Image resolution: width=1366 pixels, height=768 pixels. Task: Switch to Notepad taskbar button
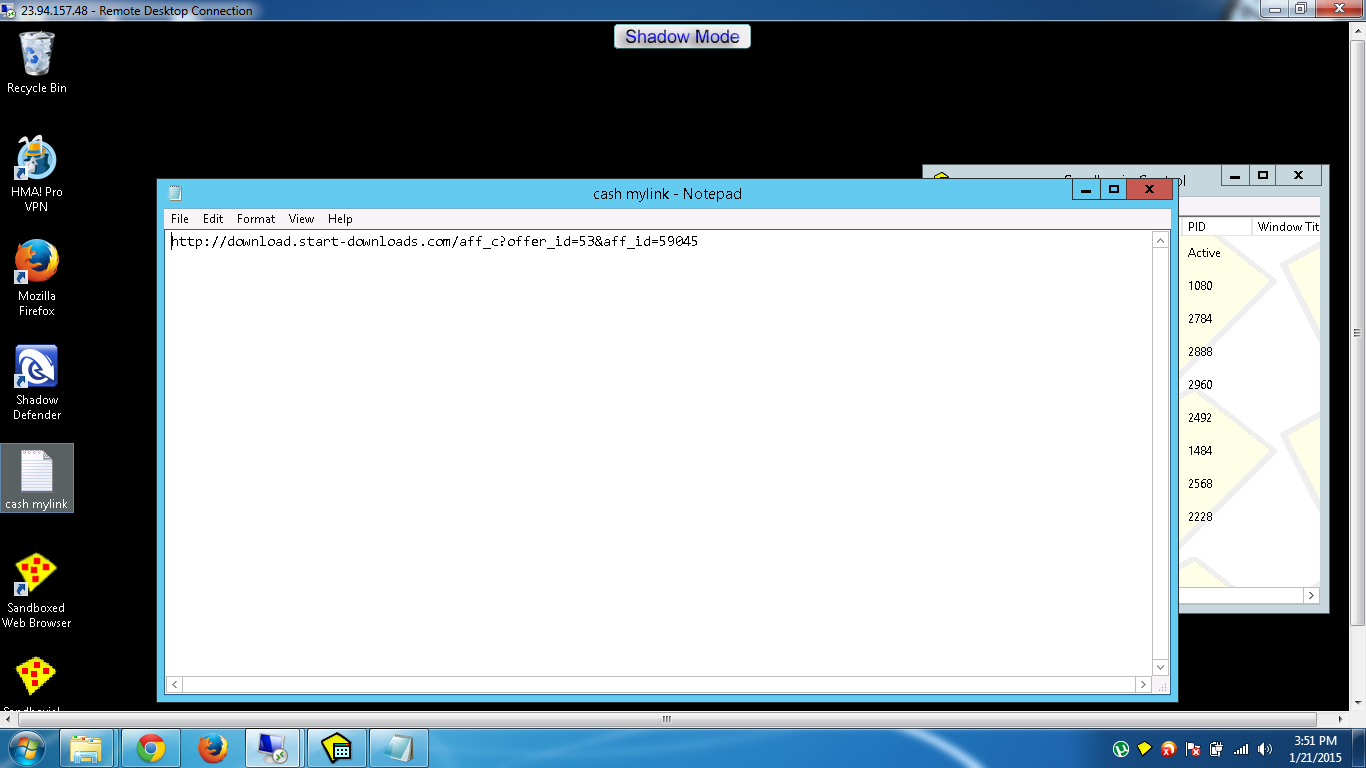(399, 748)
